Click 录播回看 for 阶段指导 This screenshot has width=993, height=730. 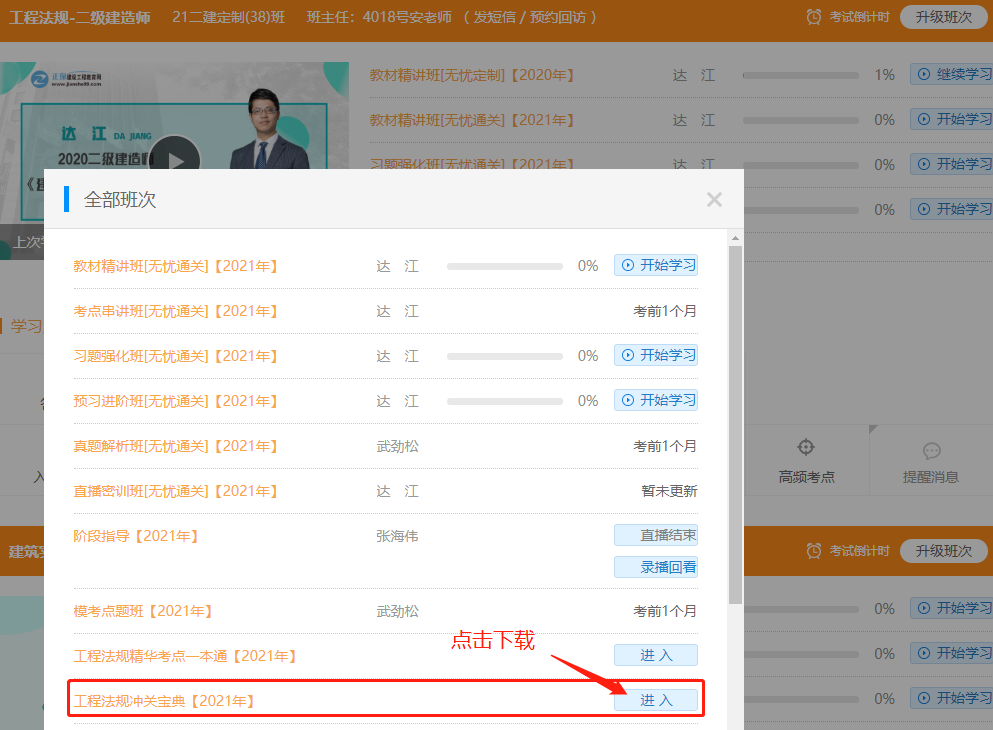[x=656, y=567]
